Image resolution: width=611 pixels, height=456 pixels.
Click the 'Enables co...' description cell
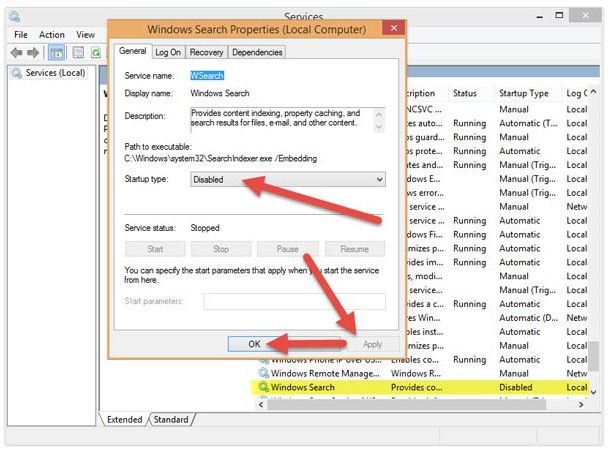point(415,359)
